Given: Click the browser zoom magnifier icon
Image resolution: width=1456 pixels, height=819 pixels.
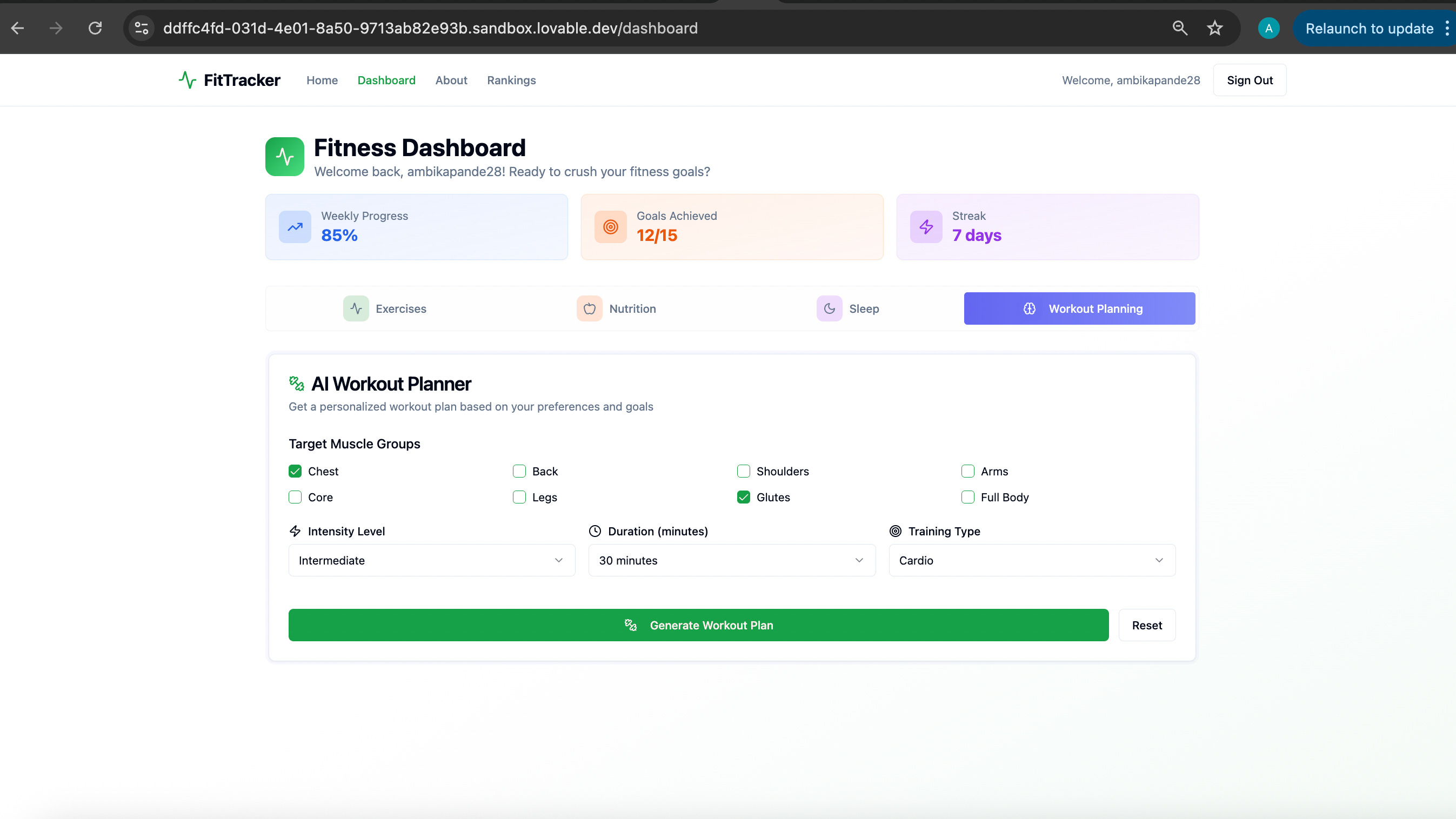Looking at the screenshot, I should (x=1180, y=28).
